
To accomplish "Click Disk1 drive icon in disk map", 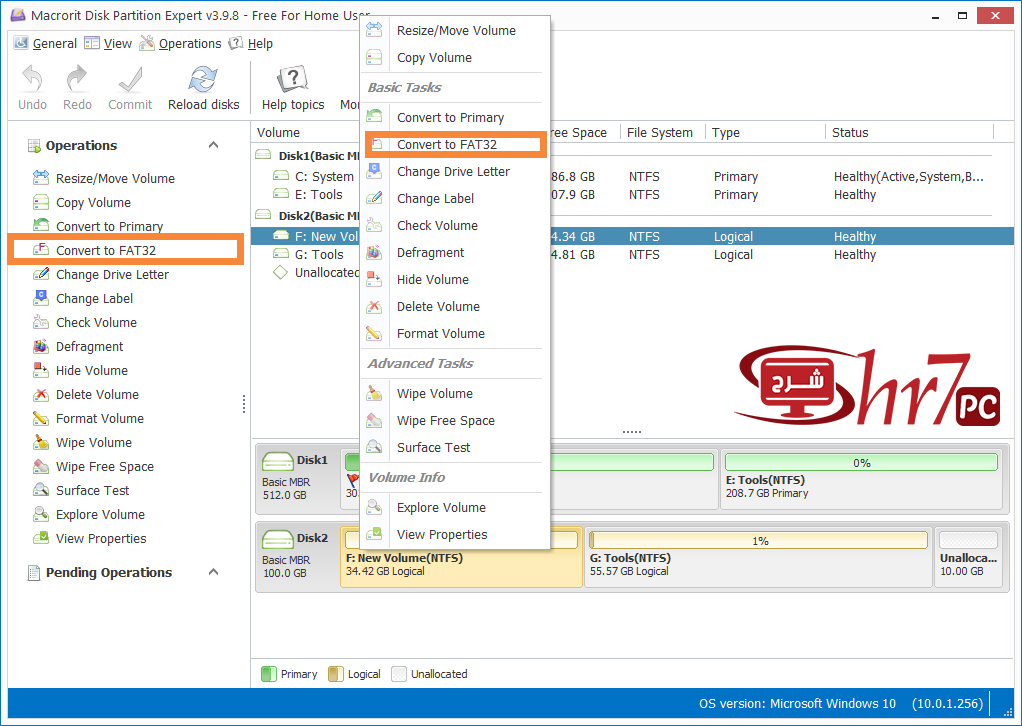I will (278, 461).
